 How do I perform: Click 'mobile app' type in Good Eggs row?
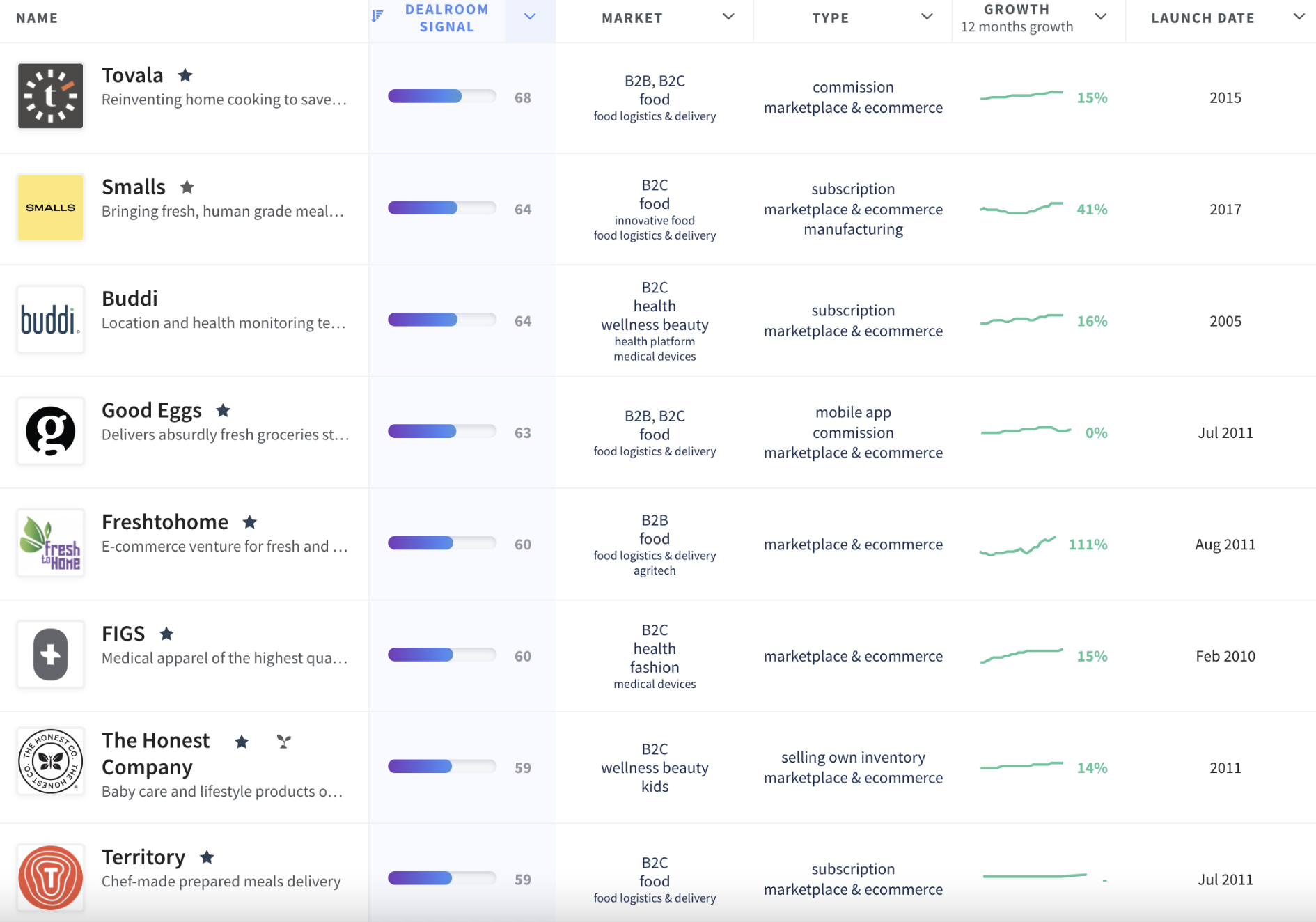[x=853, y=412]
